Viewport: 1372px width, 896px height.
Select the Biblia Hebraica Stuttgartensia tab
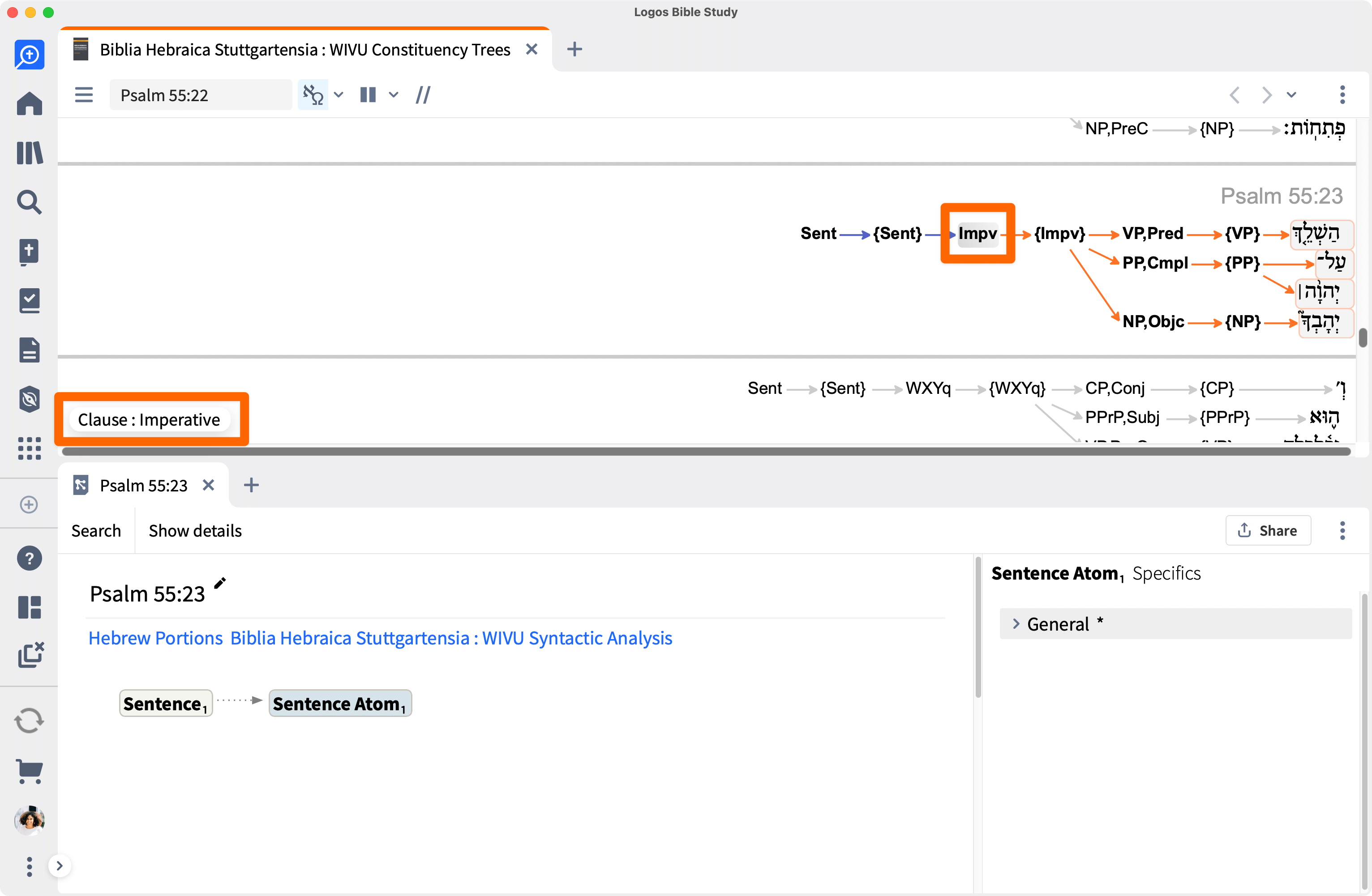[x=305, y=50]
